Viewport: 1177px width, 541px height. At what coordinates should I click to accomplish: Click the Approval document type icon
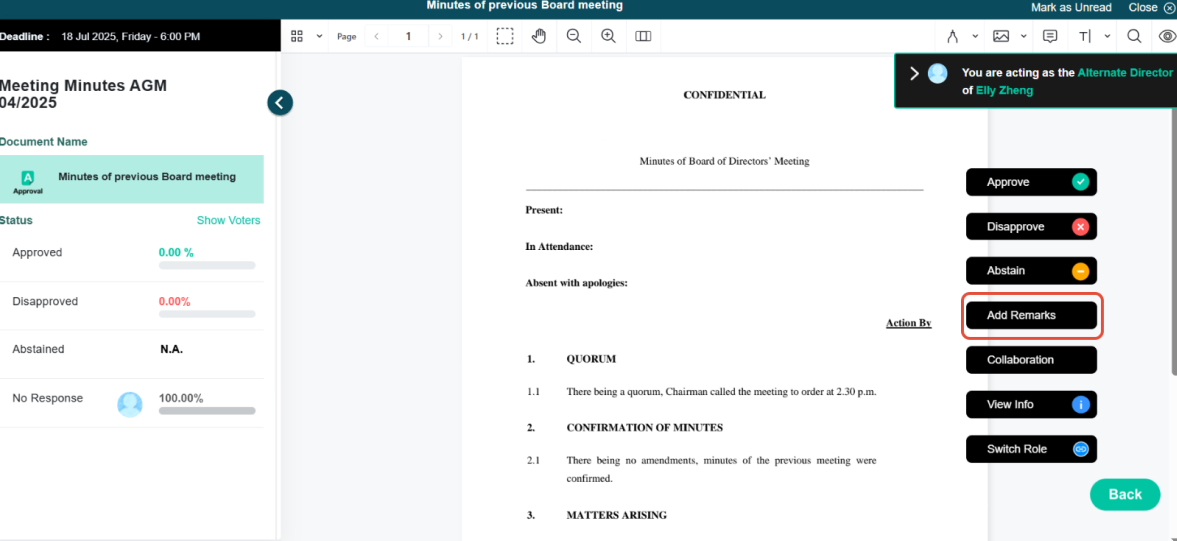28,182
